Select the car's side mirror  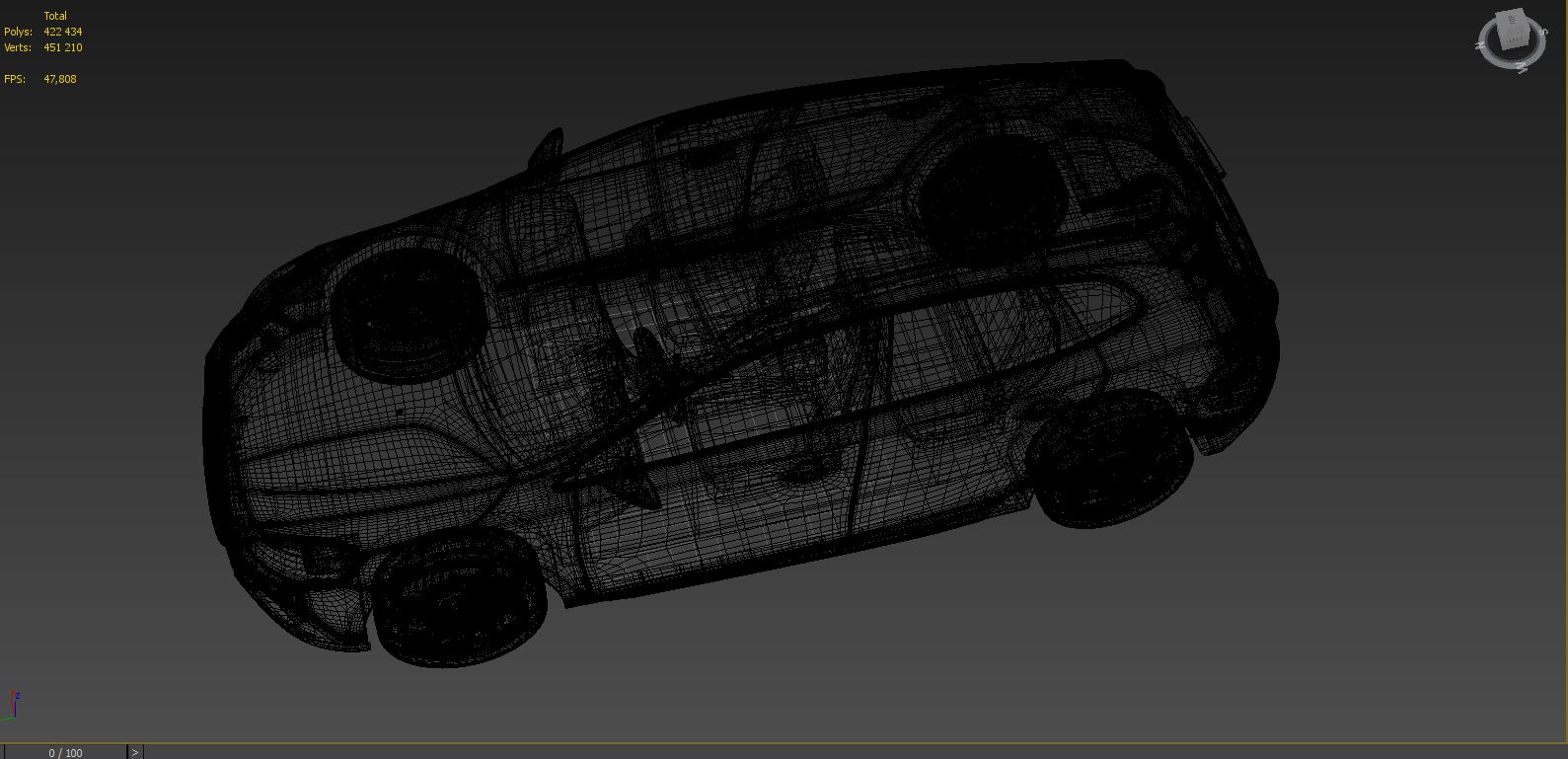545,148
